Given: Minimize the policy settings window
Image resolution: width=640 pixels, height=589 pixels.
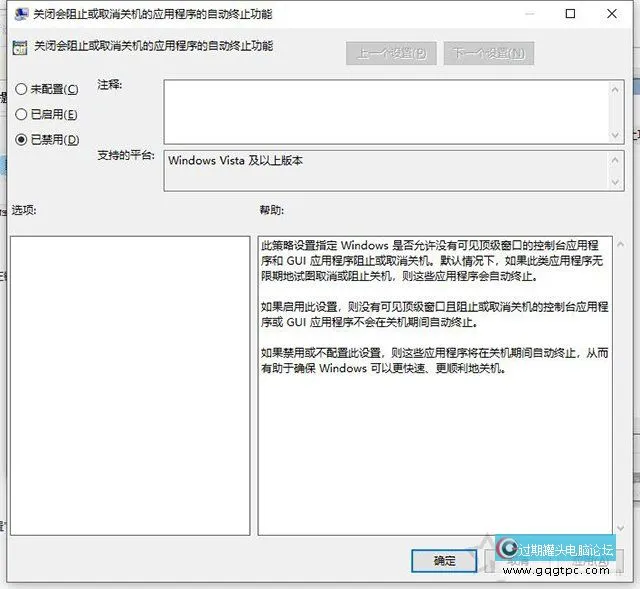Looking at the screenshot, I should click(x=529, y=14).
